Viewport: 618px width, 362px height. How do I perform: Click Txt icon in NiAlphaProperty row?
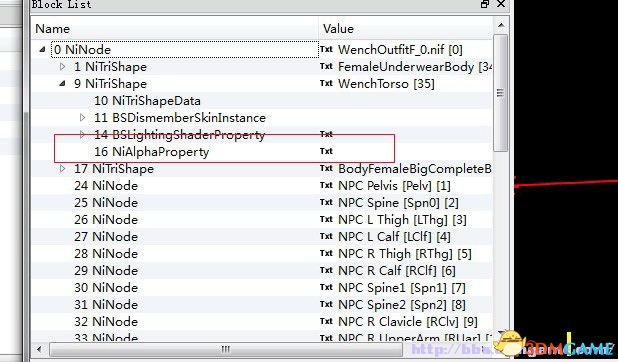(x=326, y=151)
